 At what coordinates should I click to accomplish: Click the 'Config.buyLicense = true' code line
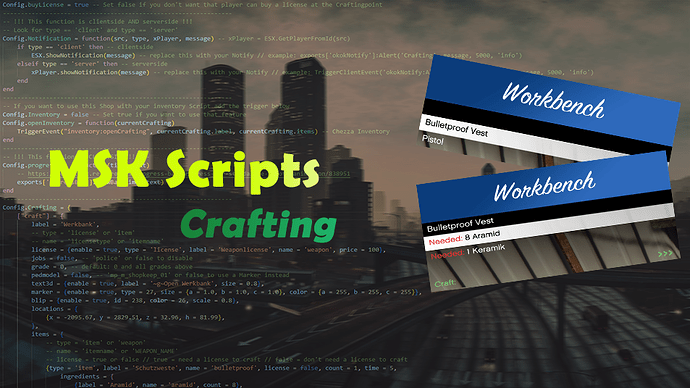coord(192,4)
